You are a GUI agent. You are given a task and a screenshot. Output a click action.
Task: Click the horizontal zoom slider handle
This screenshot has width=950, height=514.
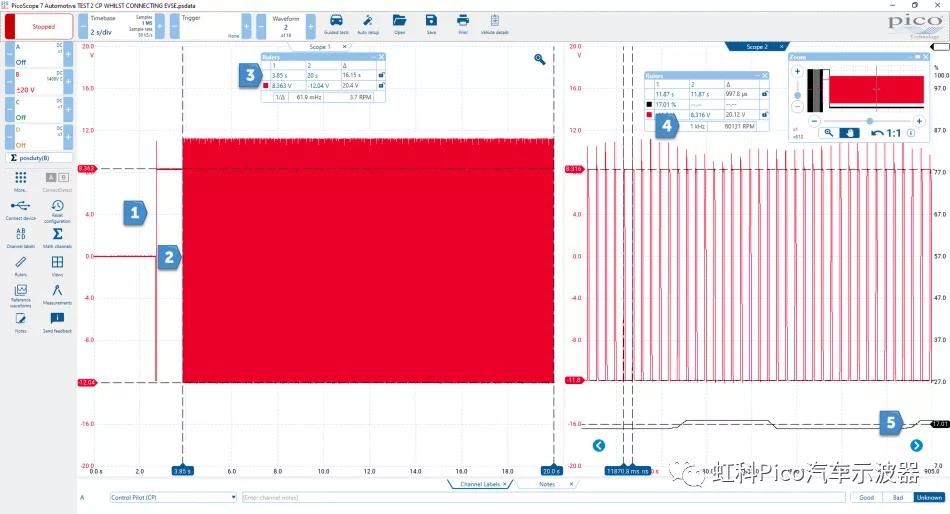[869, 121]
